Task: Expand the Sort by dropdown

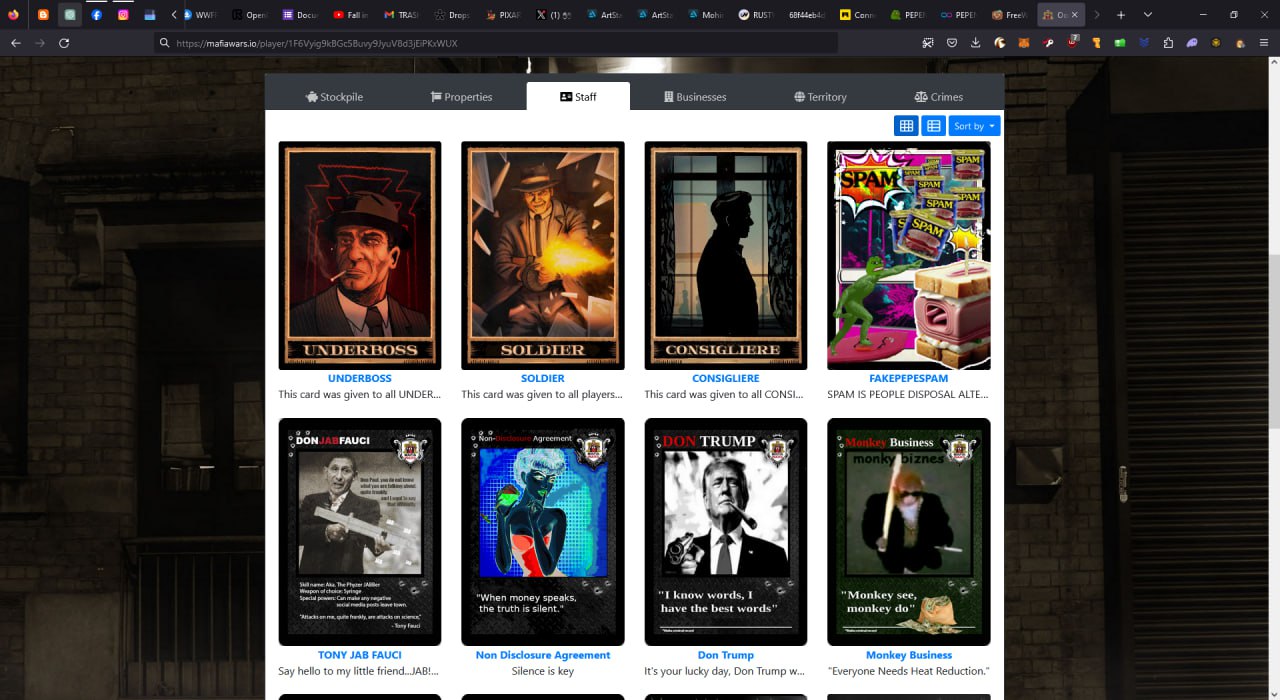Action: (x=974, y=126)
